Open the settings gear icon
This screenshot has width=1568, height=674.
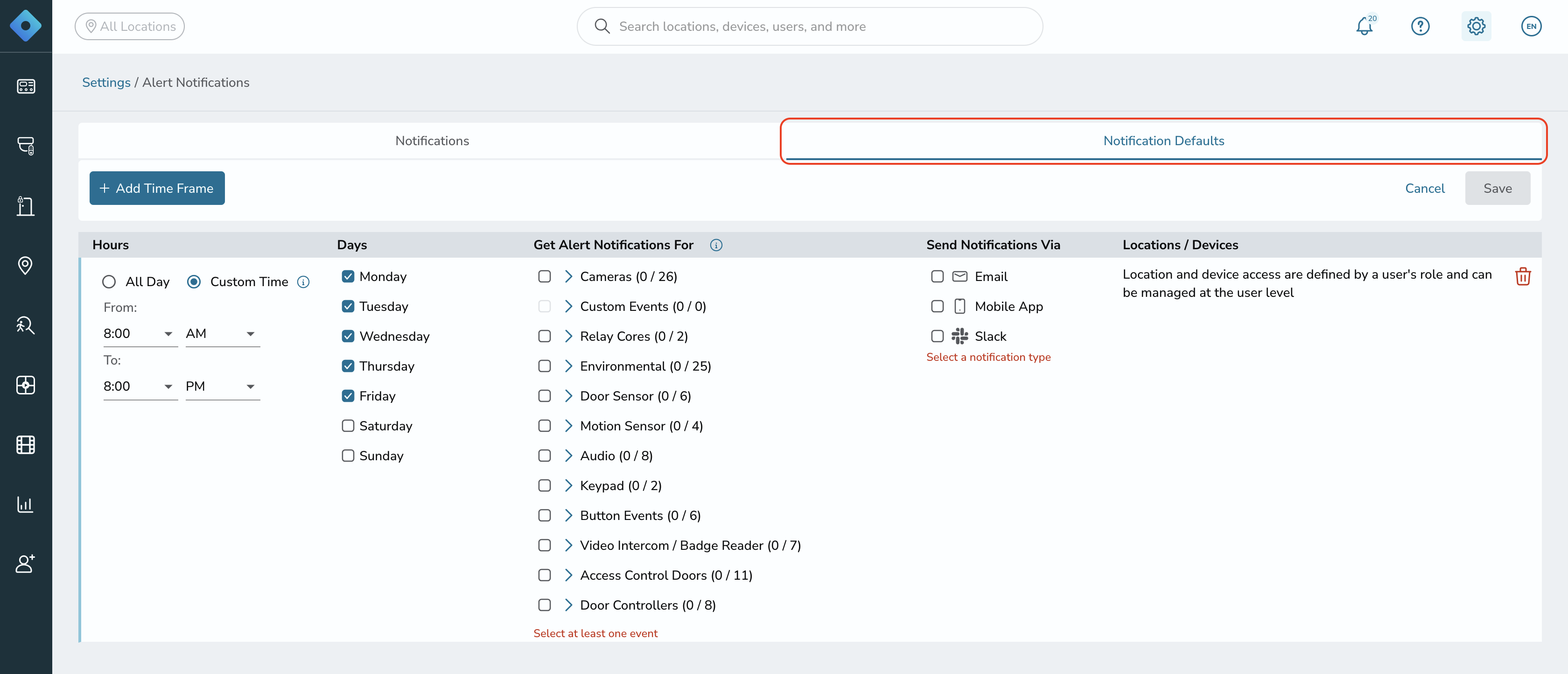tap(1476, 26)
